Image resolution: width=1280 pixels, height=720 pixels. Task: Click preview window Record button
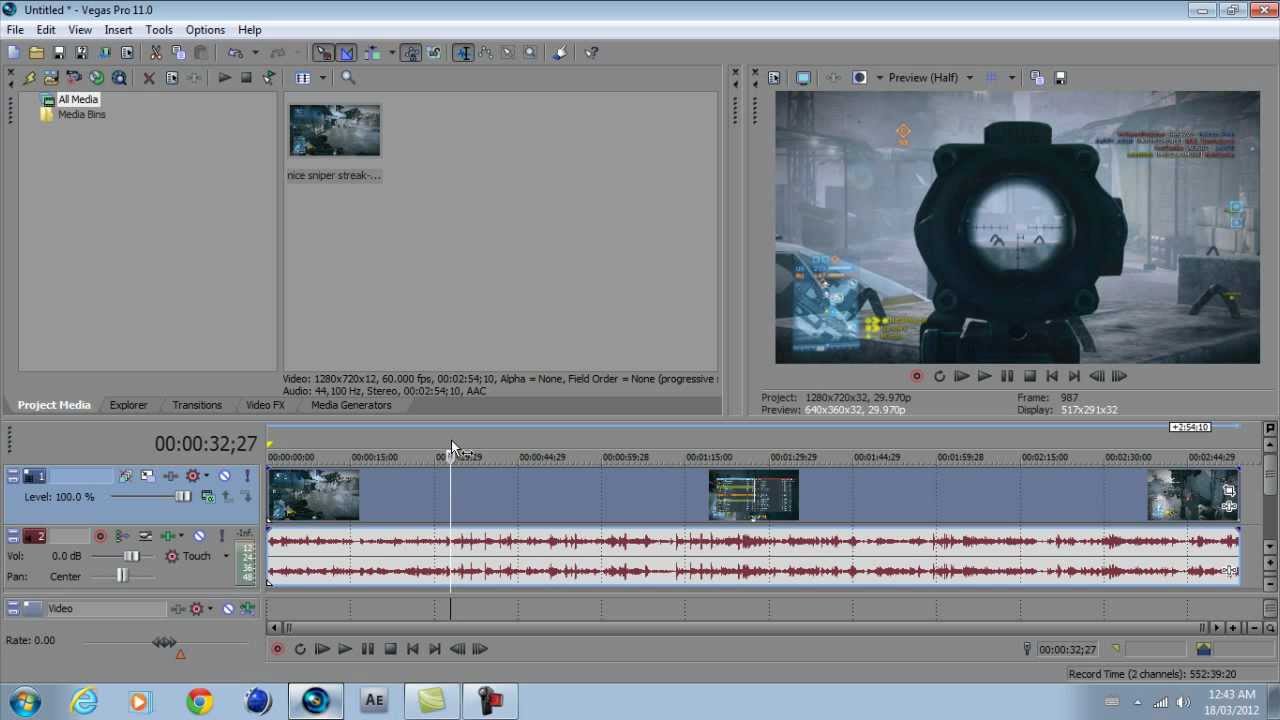pyautogui.click(x=916, y=376)
